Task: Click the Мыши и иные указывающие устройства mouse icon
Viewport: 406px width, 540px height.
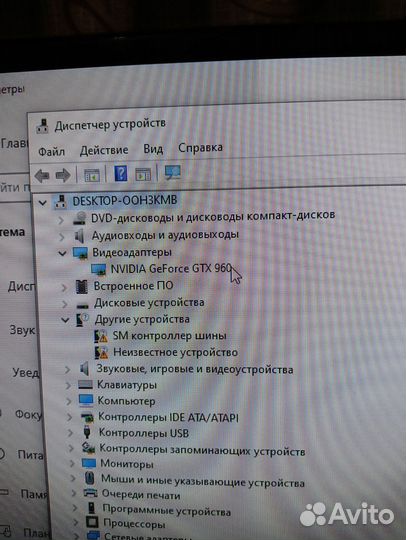Action: (90, 478)
